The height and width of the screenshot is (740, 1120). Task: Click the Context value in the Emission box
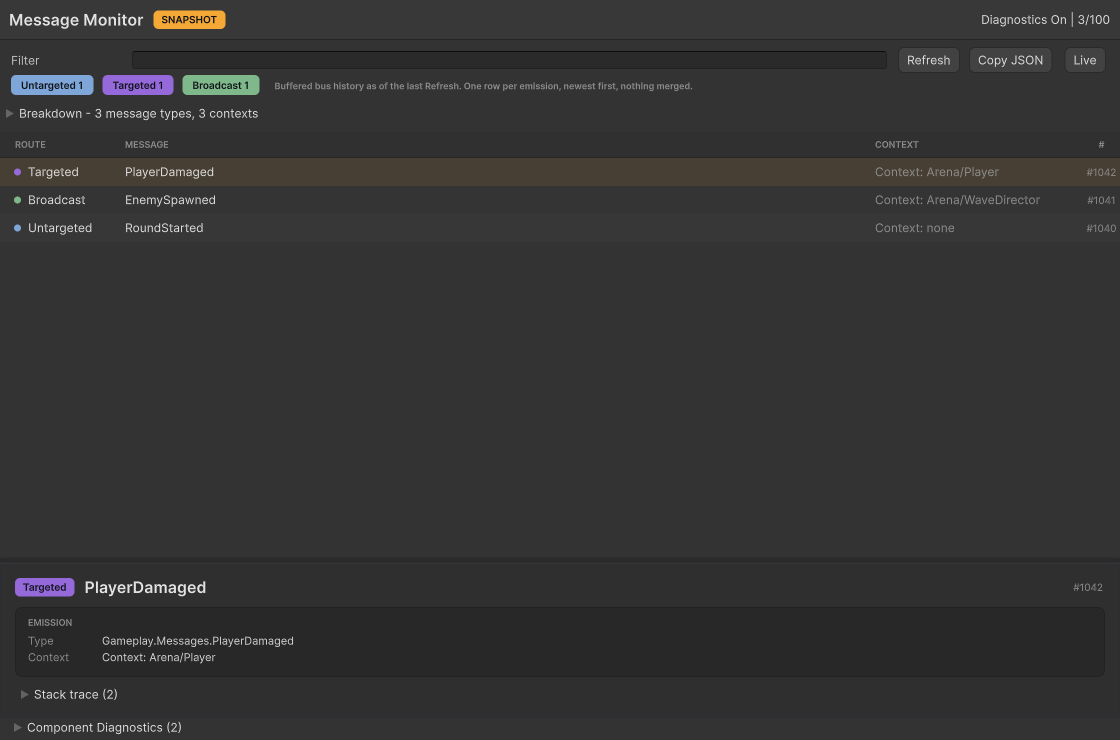tap(159, 657)
